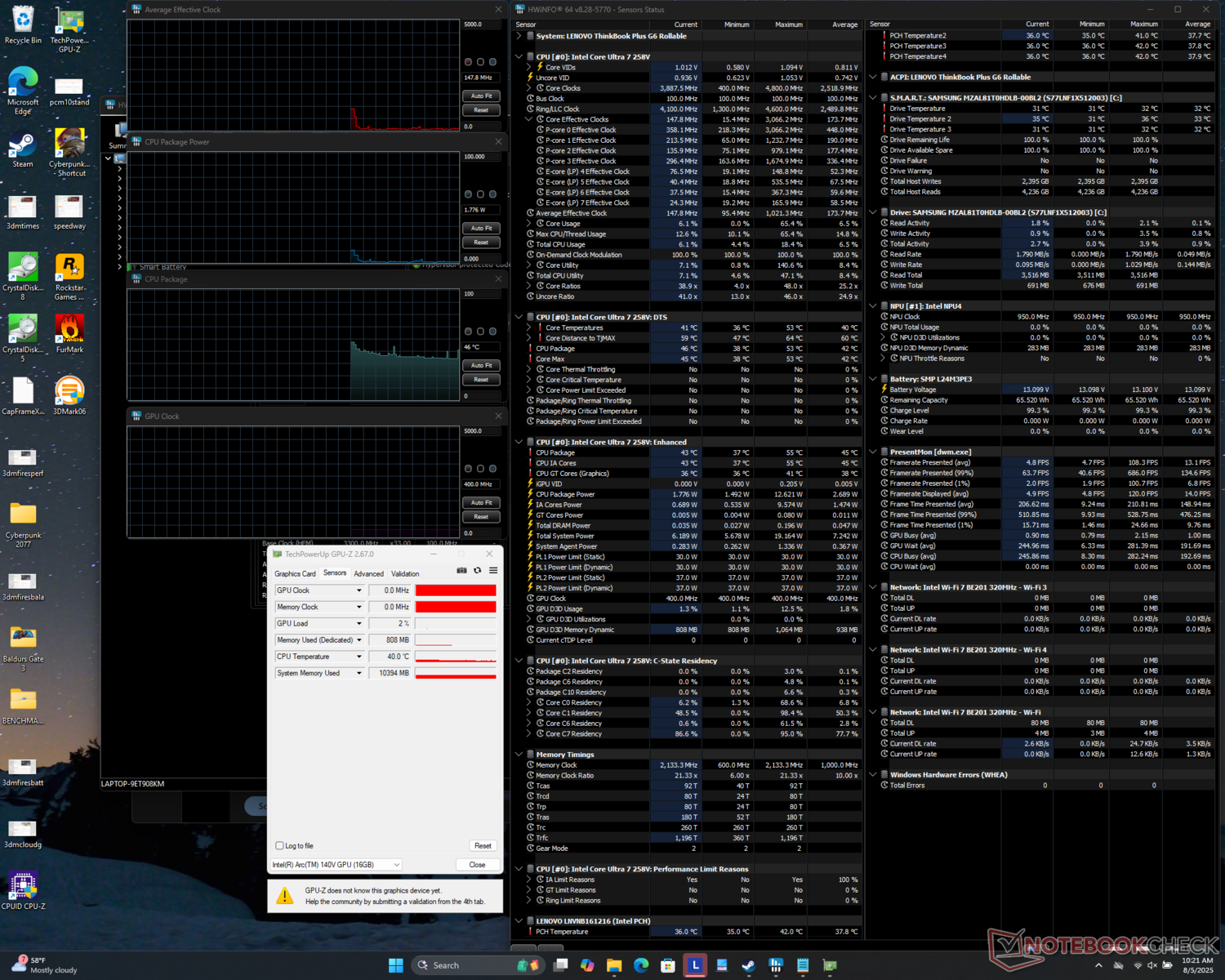1225x980 pixels.
Task: Click Reset in the CPU Package graph
Action: click(x=481, y=380)
